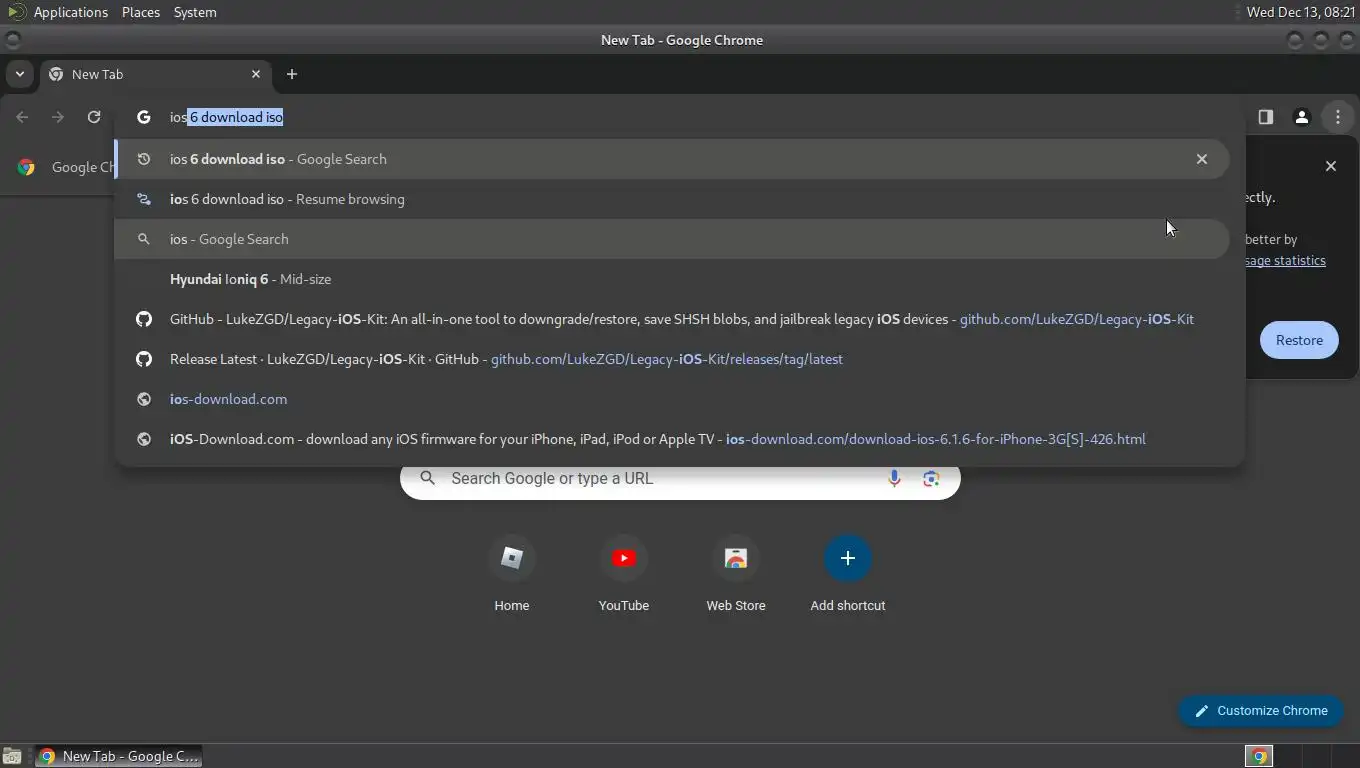Viewport: 1360px width, 768px height.
Task: Search by image with Google Lens icon
Action: click(931, 478)
